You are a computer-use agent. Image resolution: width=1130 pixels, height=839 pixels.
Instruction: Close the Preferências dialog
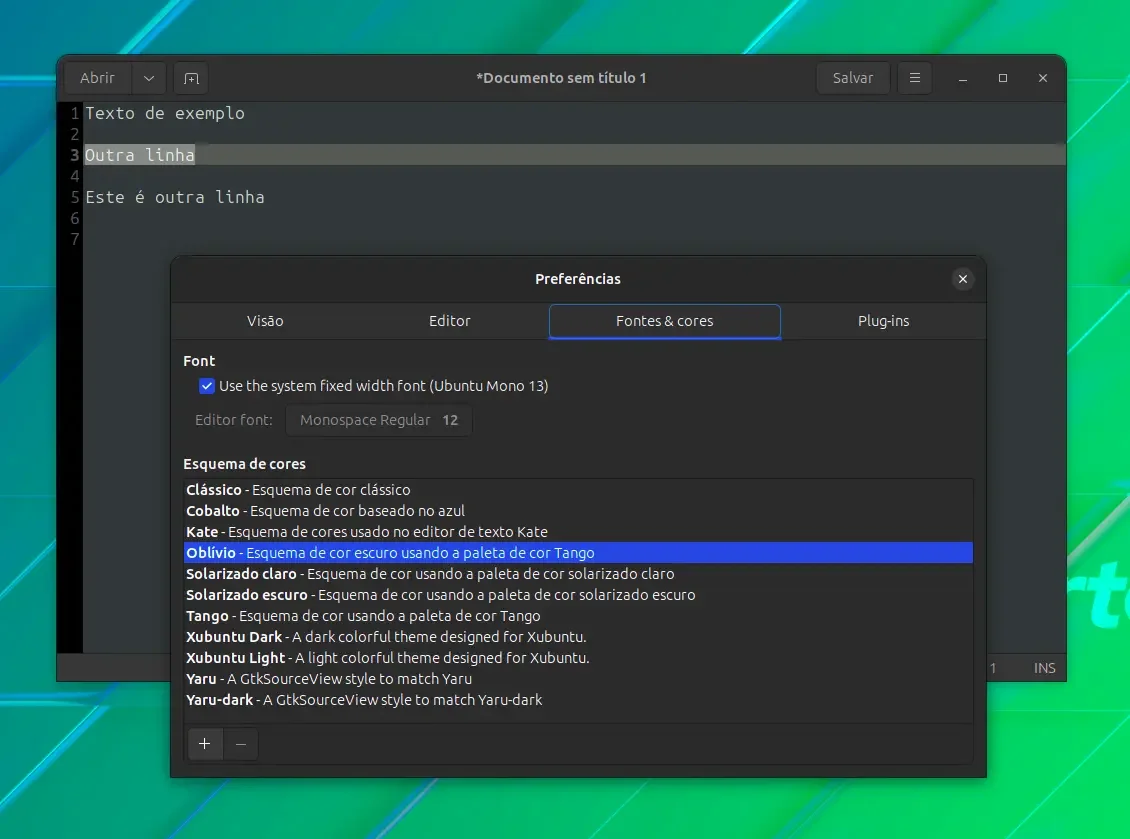click(963, 279)
